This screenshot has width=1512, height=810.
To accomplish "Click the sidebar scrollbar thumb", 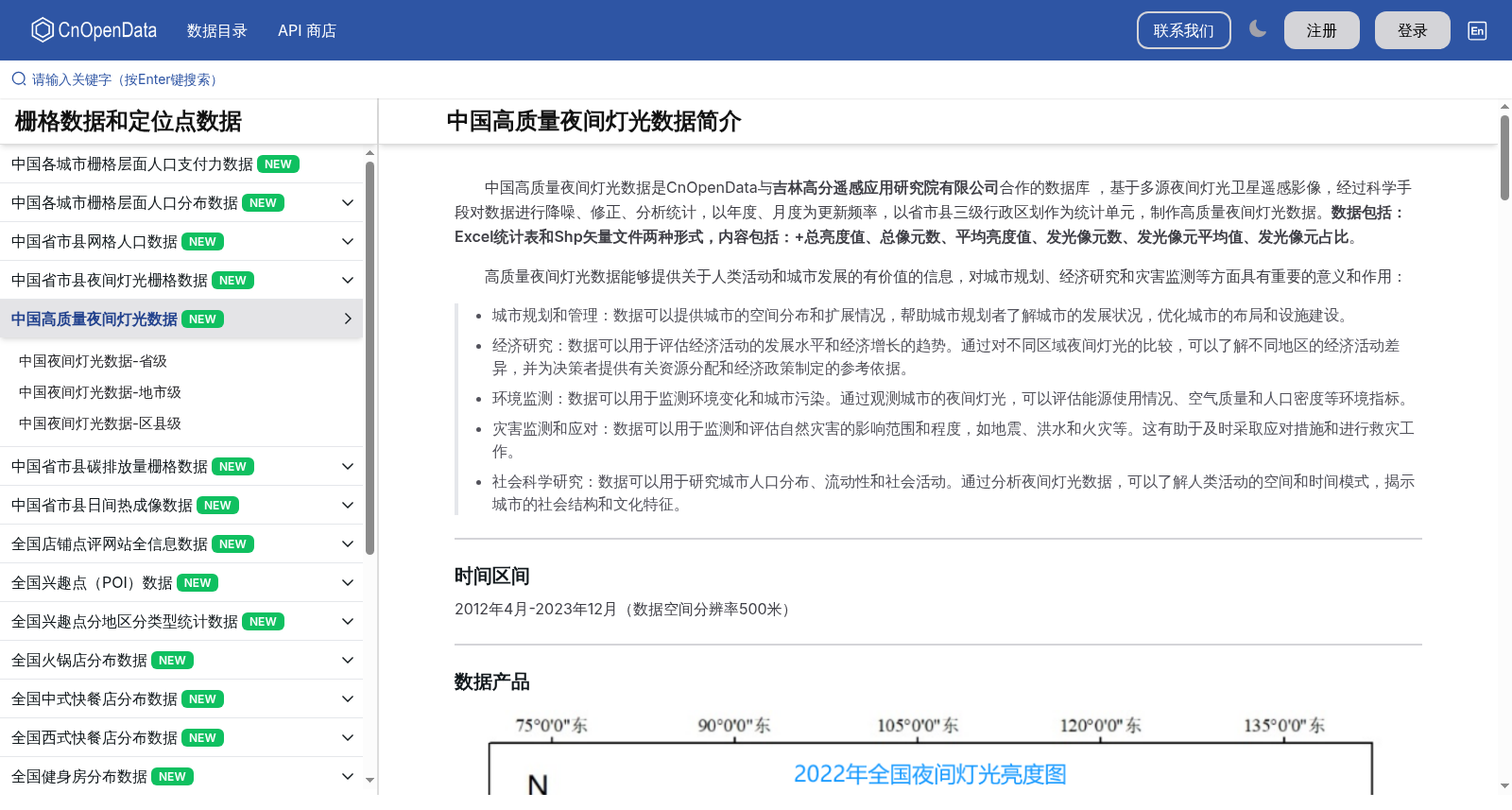I will (x=370, y=357).
